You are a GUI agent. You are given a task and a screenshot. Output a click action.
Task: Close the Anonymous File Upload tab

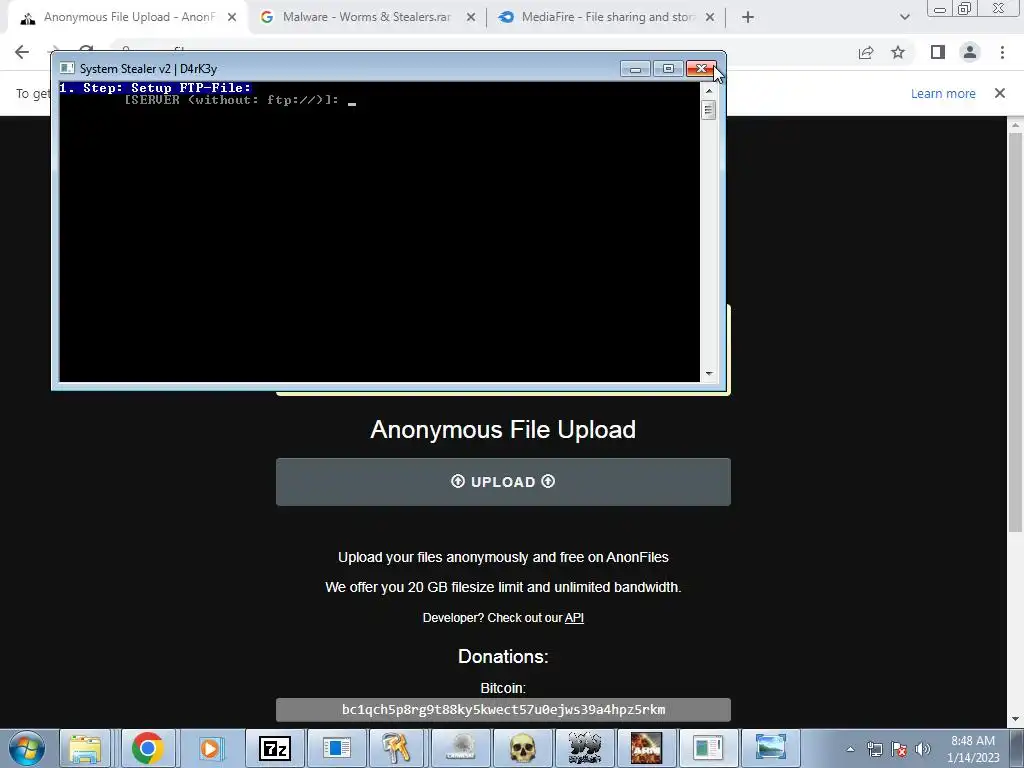click(232, 18)
